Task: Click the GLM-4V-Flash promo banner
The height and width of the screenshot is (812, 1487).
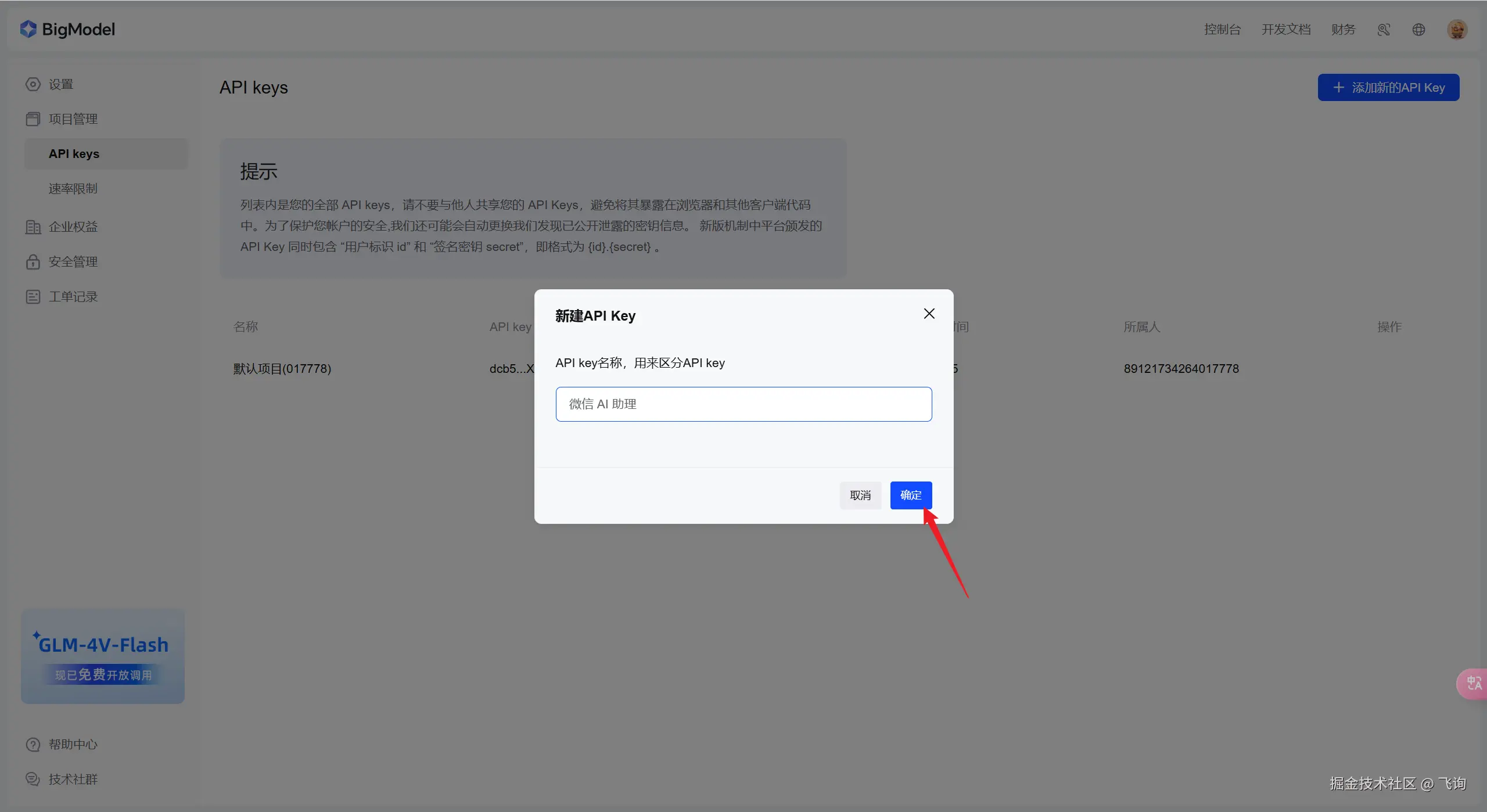Action: point(103,656)
